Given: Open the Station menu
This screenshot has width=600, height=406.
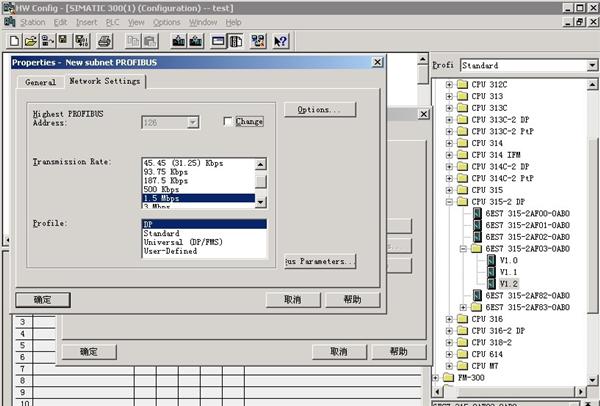Looking at the screenshot, I should point(33,22).
